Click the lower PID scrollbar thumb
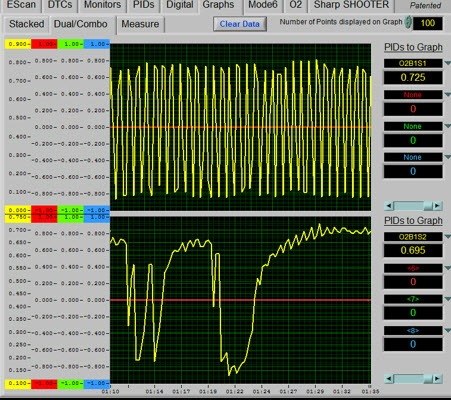This screenshot has width=451, height=400. click(428, 379)
